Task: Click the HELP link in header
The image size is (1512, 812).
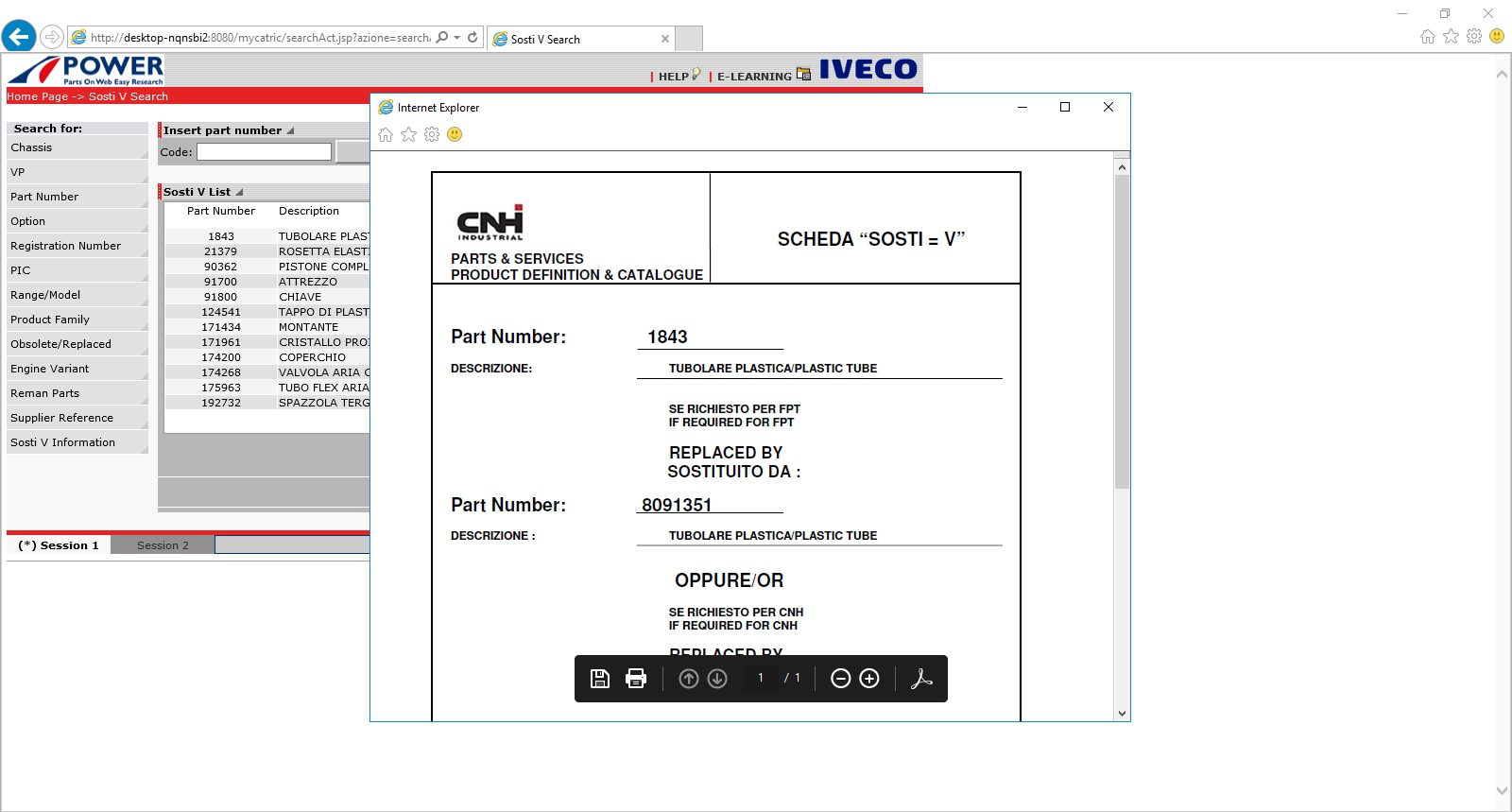Action: [x=674, y=77]
